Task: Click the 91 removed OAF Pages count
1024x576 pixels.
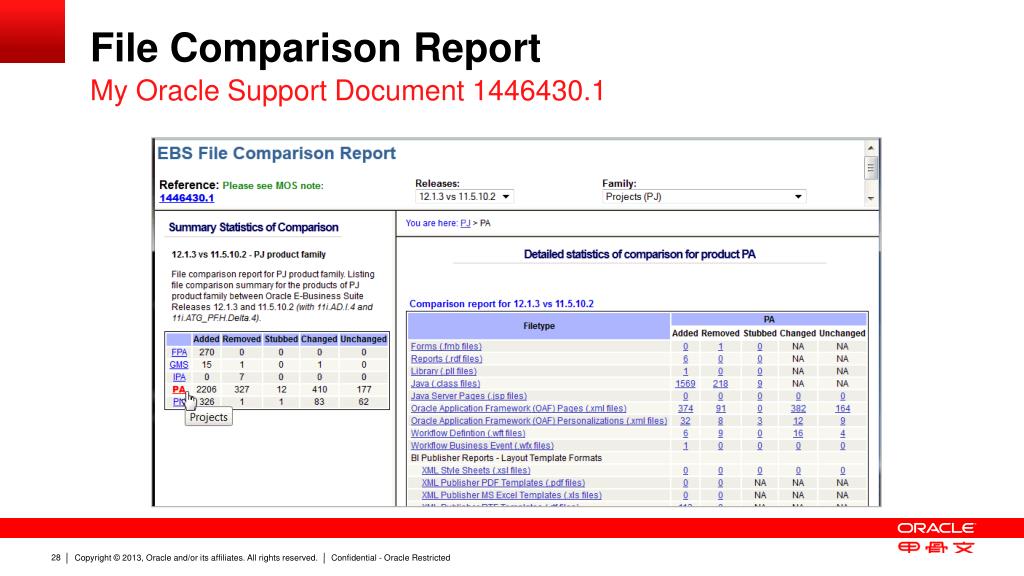Action: click(720, 408)
